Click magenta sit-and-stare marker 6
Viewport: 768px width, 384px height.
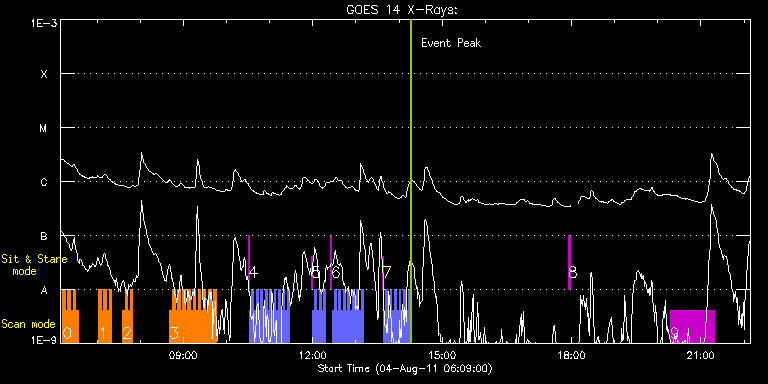[331, 263]
